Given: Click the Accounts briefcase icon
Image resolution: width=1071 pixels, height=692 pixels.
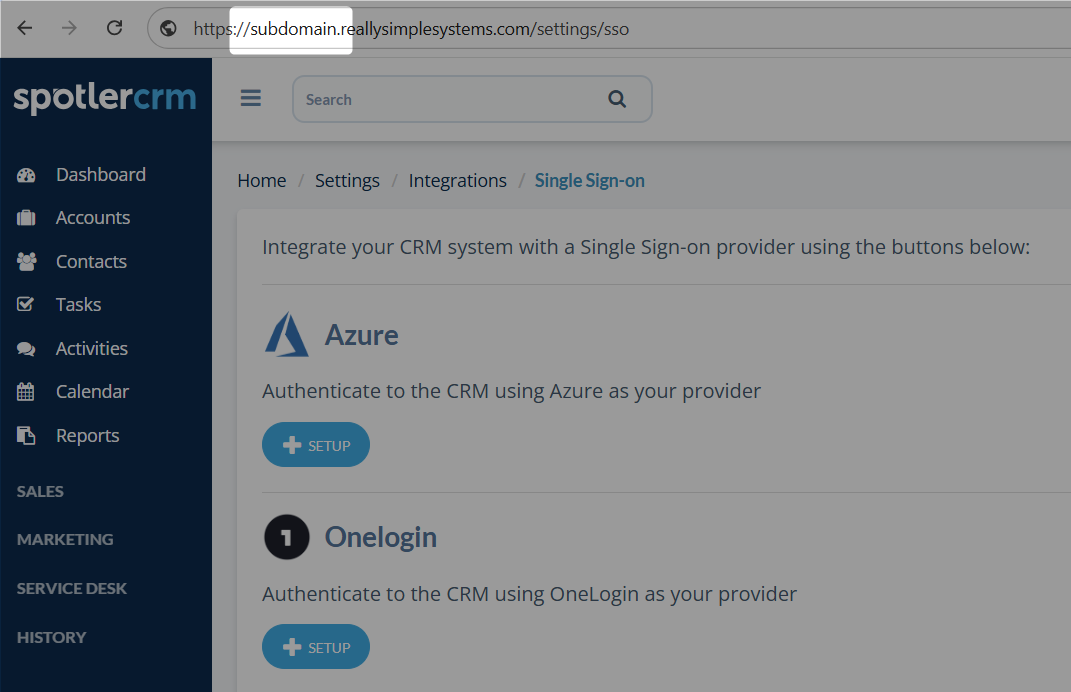Looking at the screenshot, I should (x=26, y=218).
